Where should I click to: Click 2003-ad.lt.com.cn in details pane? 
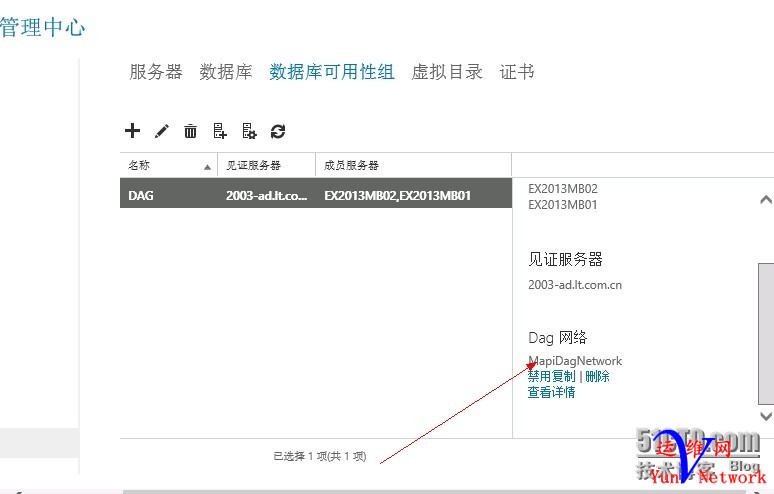(575, 285)
